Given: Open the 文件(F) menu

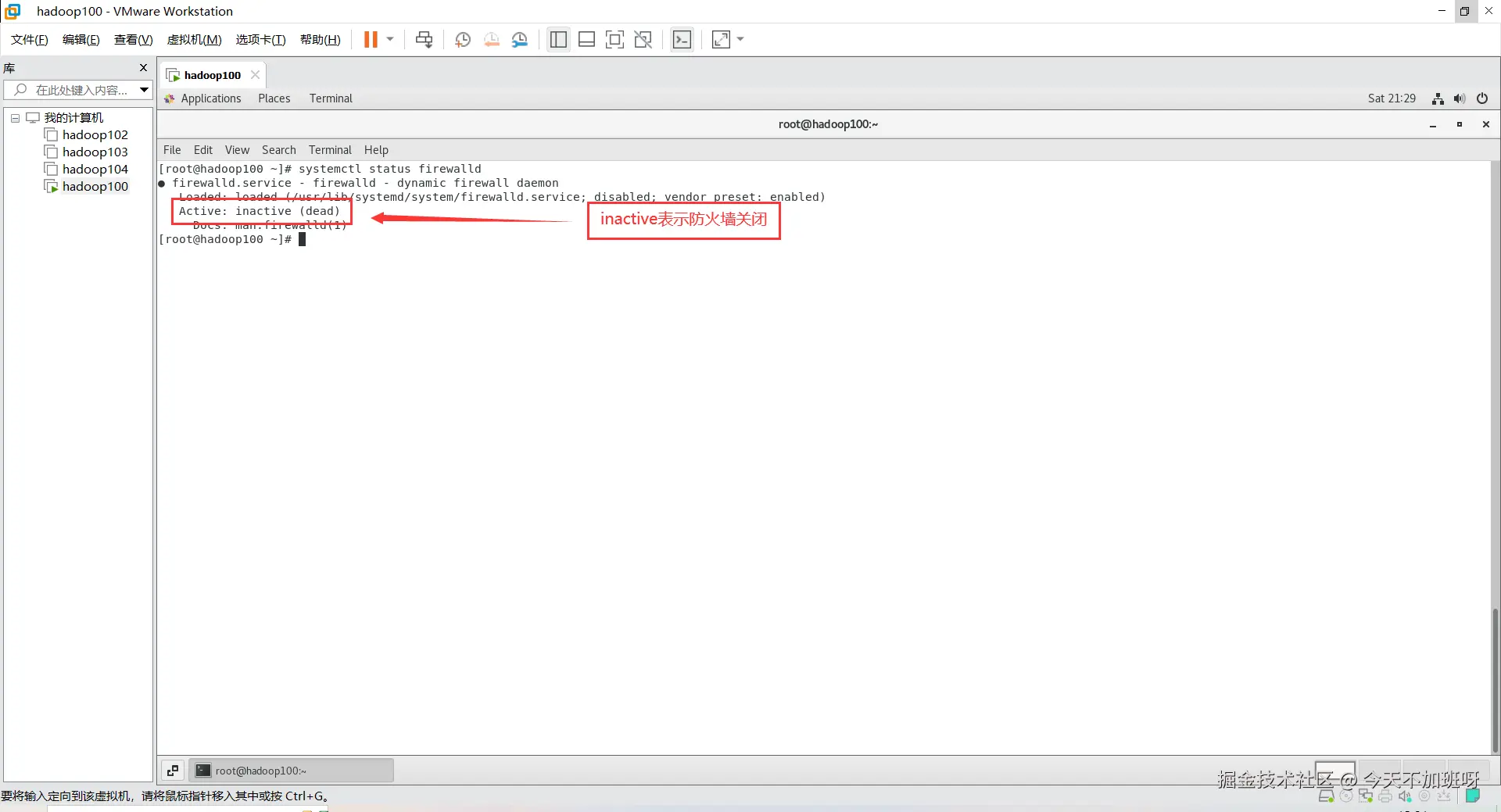Looking at the screenshot, I should [30, 40].
